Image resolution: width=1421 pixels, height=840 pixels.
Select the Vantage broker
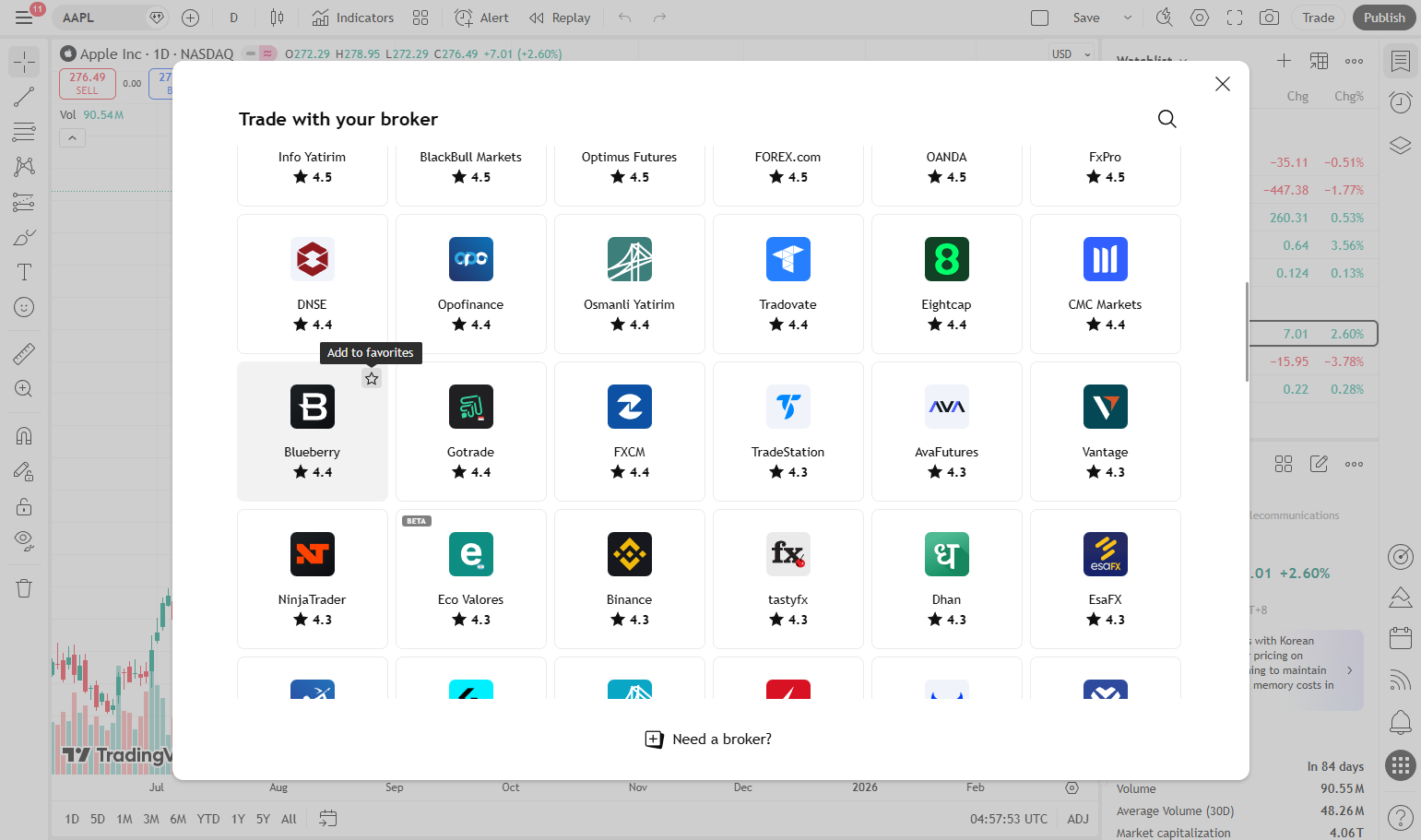(1106, 432)
